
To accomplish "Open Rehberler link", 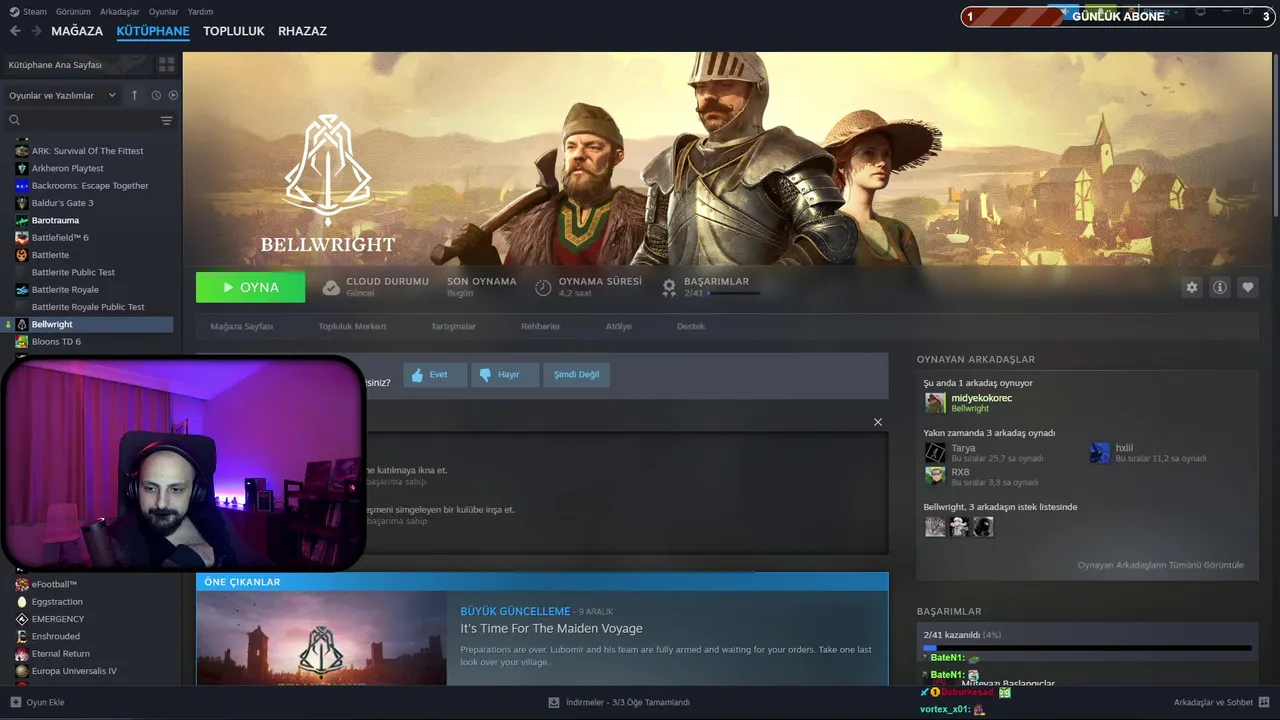I will (540, 327).
